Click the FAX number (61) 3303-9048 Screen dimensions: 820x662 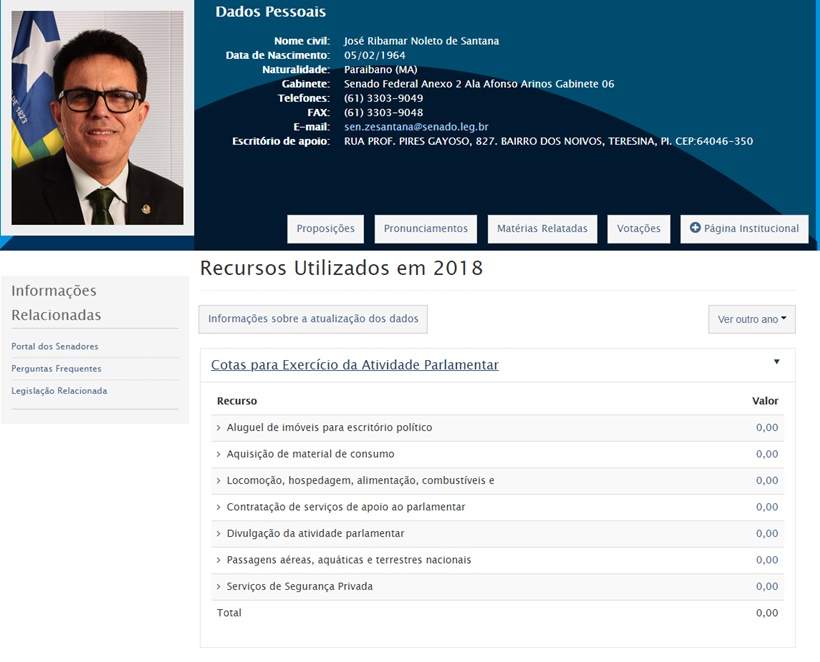[383, 112]
